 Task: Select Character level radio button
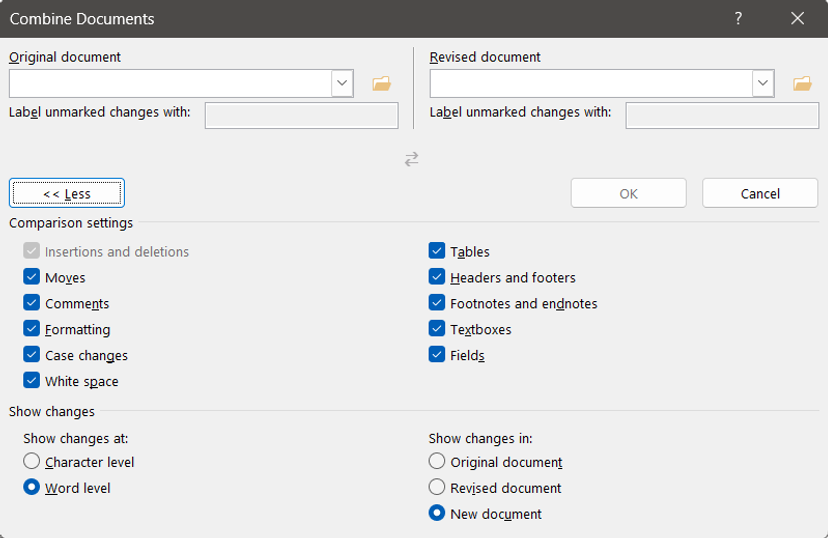32,462
